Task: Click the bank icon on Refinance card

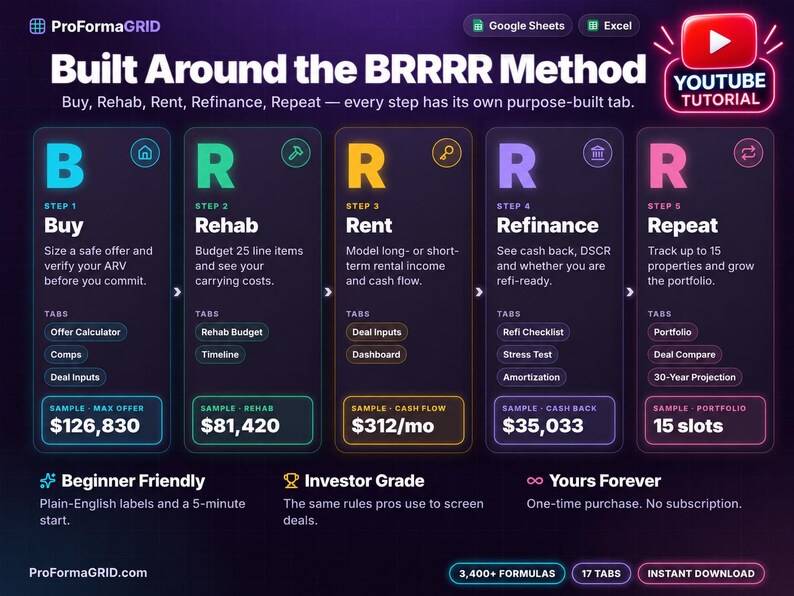Action: pos(598,153)
